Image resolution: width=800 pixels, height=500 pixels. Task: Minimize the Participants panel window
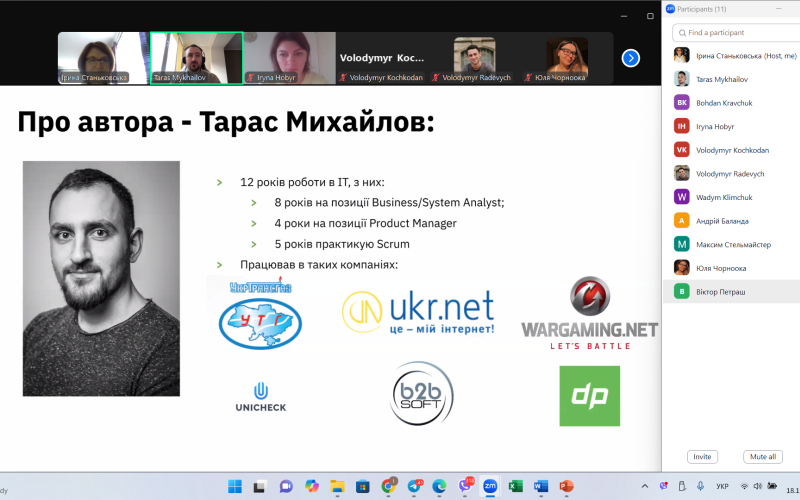pyautogui.click(x=779, y=9)
